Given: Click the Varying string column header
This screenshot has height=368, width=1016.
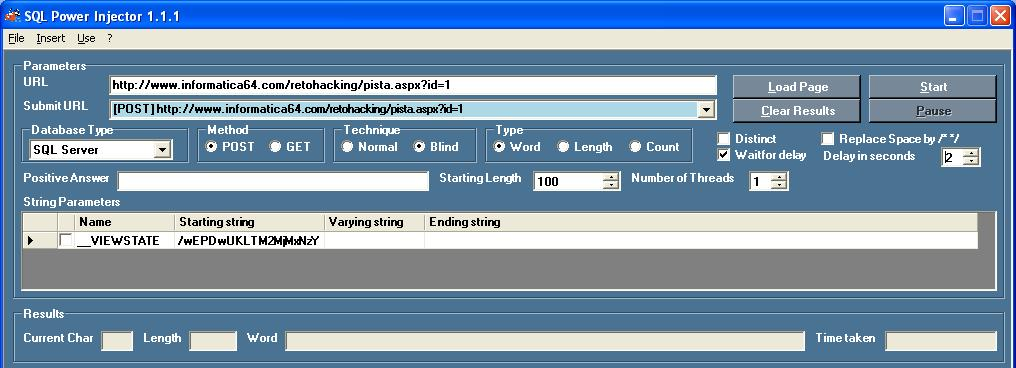Looking at the screenshot, I should pyautogui.click(x=375, y=222).
